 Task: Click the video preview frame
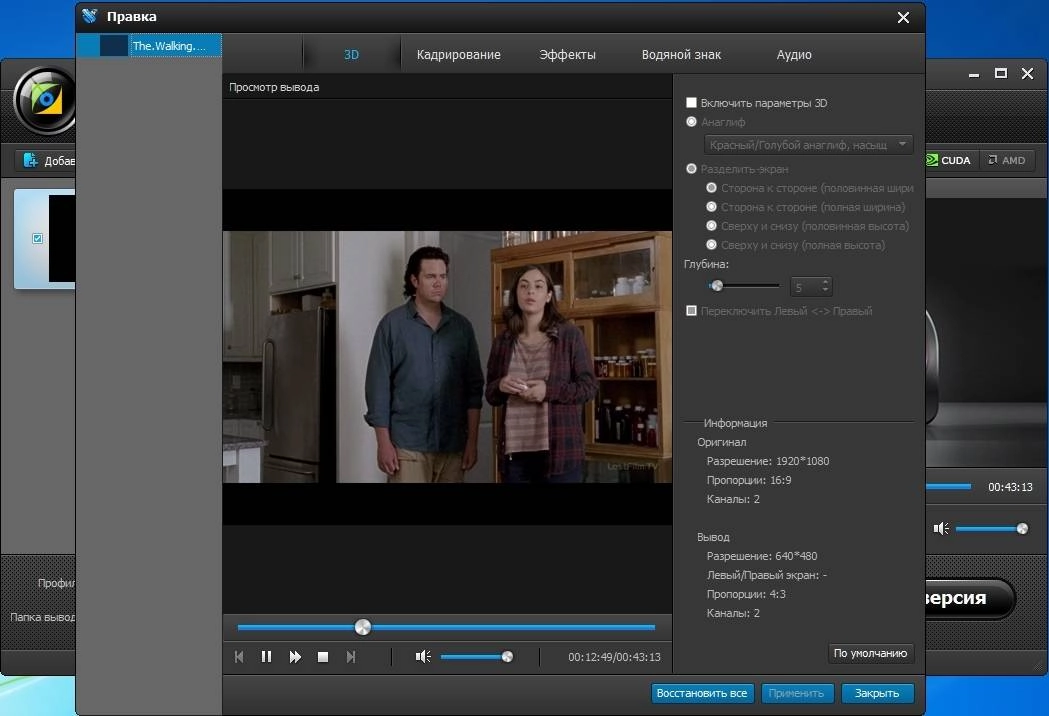(x=447, y=357)
